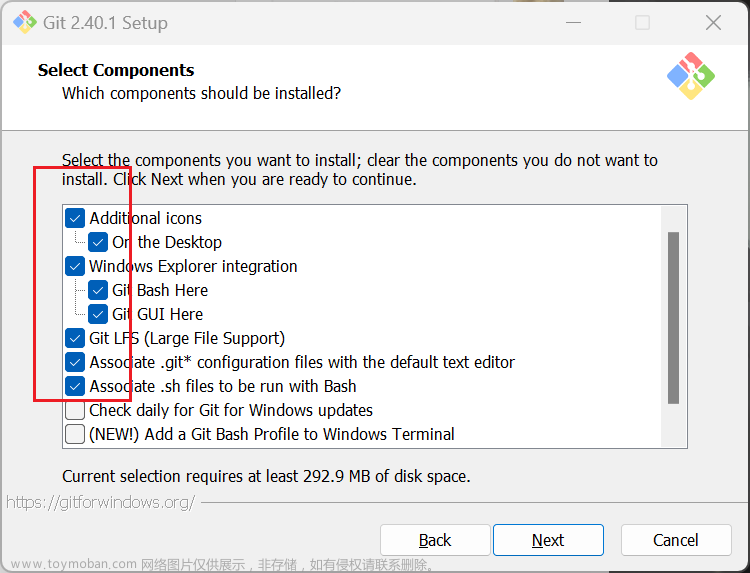The image size is (750, 573).
Task: Enable Check daily for Git for Windows updates
Action: coord(75,410)
